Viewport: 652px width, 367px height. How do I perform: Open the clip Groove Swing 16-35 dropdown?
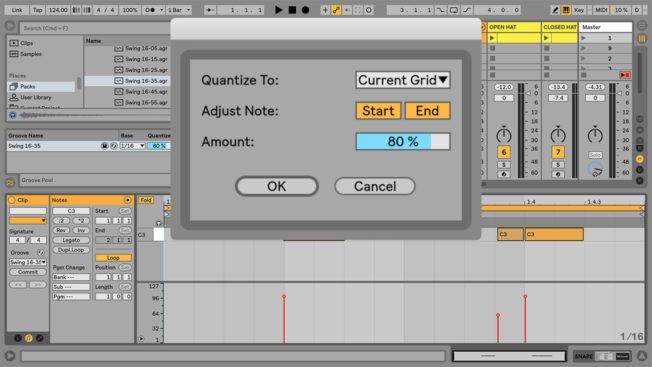point(28,262)
